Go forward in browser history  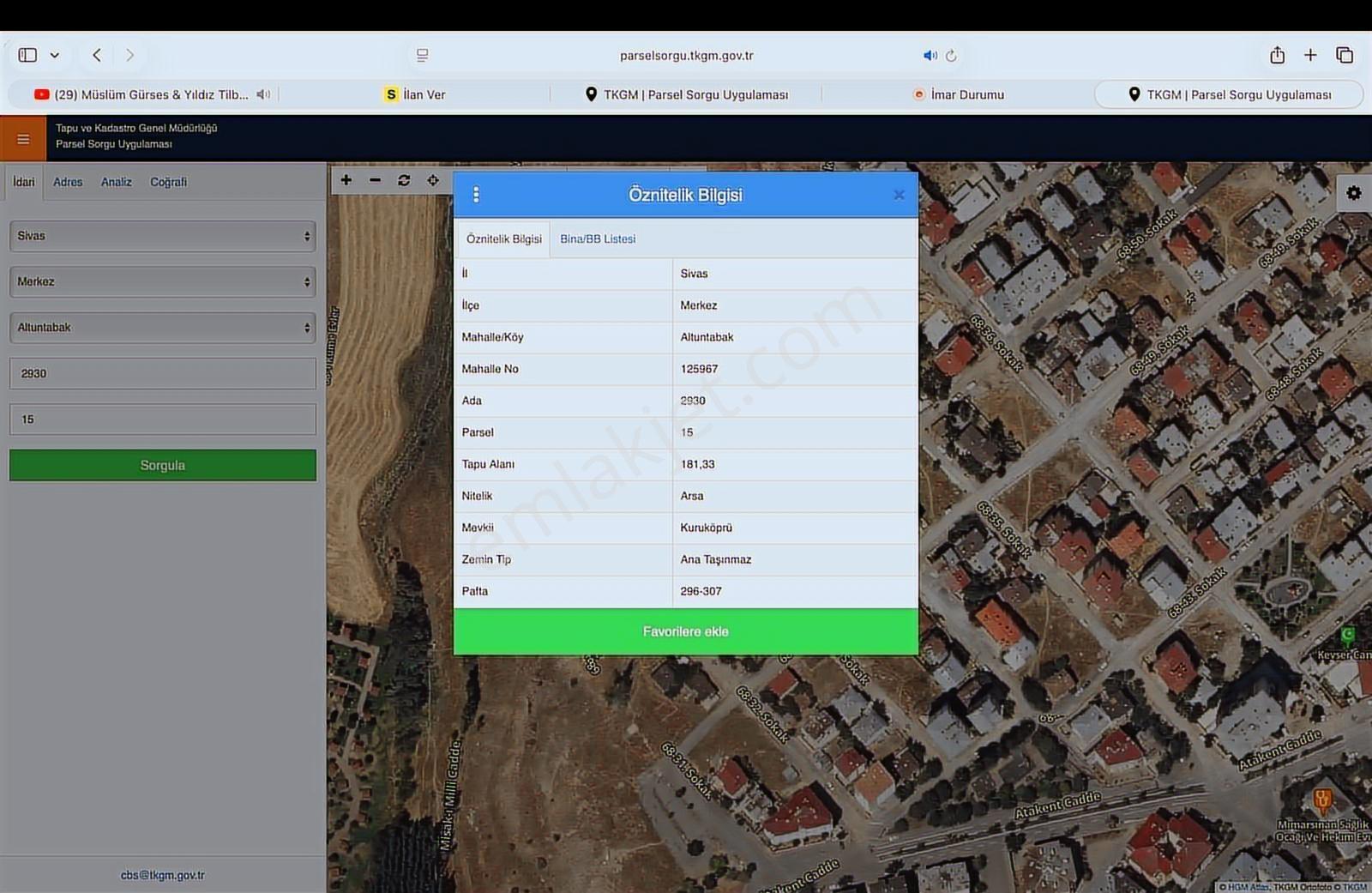(x=129, y=55)
